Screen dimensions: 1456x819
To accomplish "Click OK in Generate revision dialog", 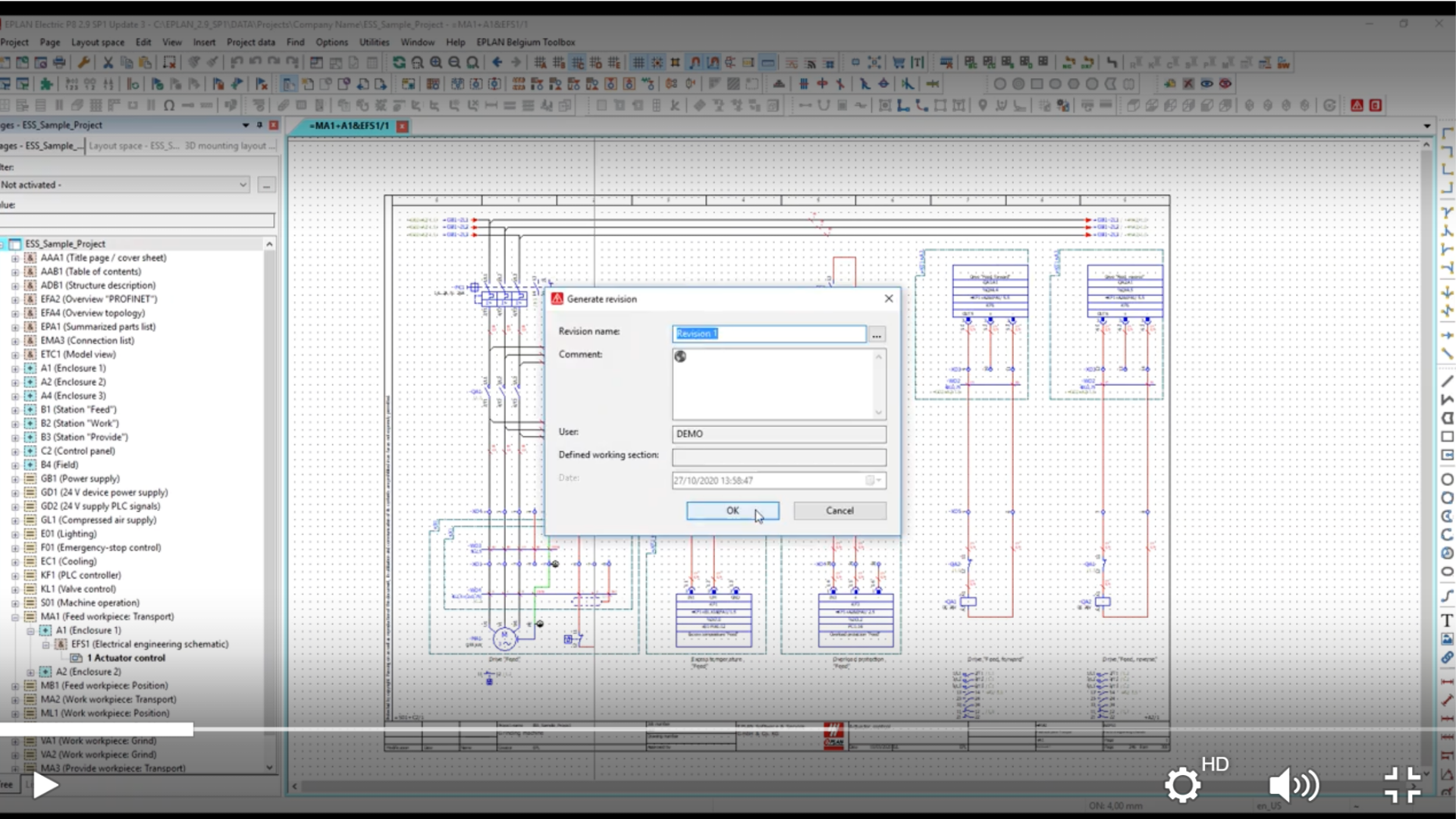I will [x=732, y=510].
